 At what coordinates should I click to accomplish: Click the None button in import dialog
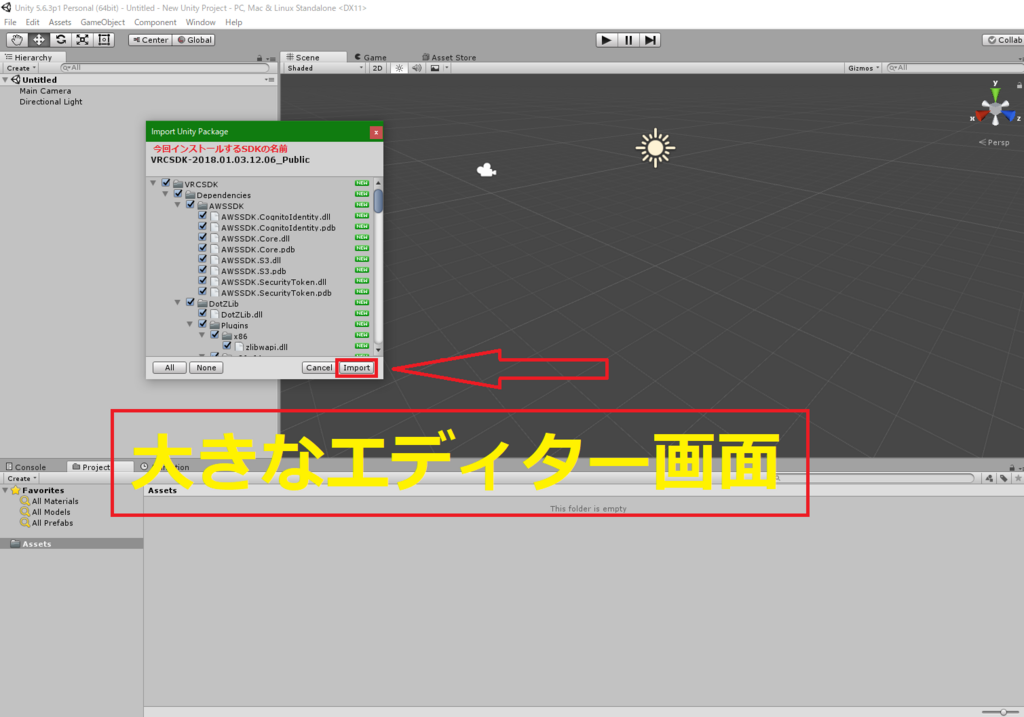206,368
